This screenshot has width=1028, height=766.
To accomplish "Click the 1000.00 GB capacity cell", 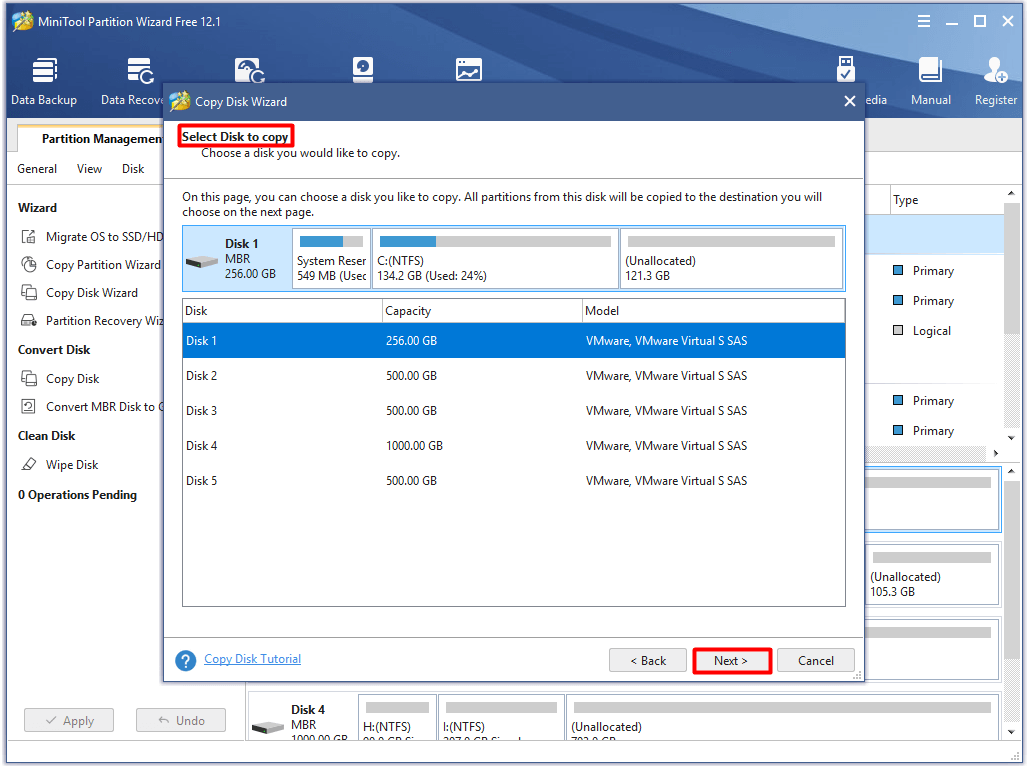I will coord(414,446).
